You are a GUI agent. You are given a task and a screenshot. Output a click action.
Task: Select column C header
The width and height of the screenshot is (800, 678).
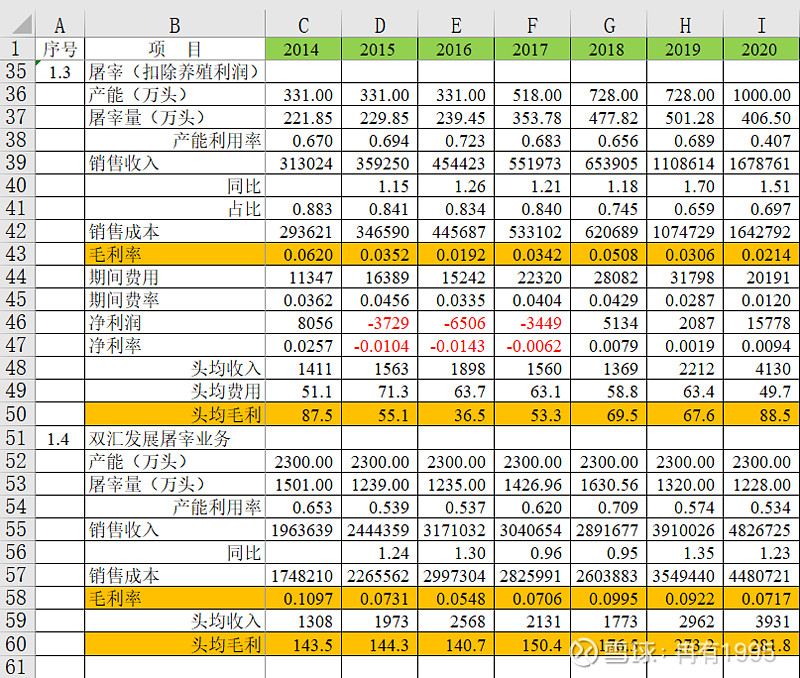(304, 24)
